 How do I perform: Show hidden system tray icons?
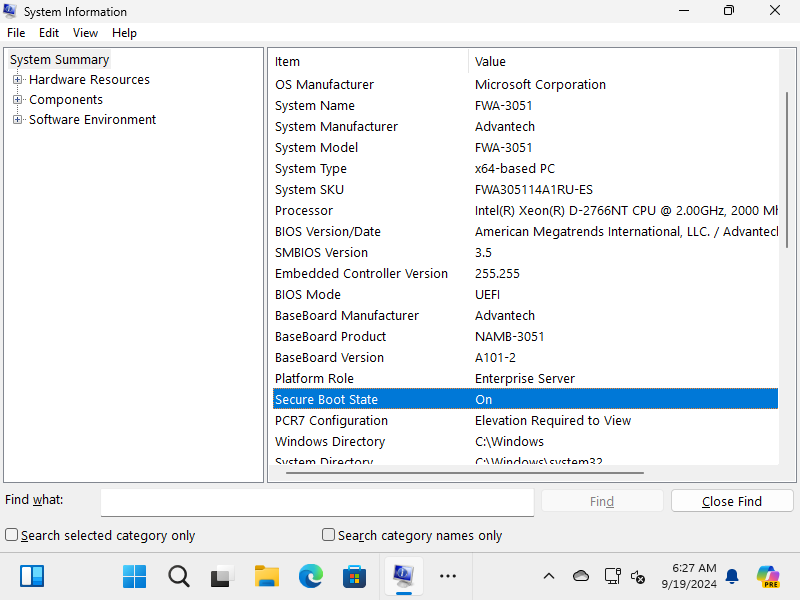[549, 577]
